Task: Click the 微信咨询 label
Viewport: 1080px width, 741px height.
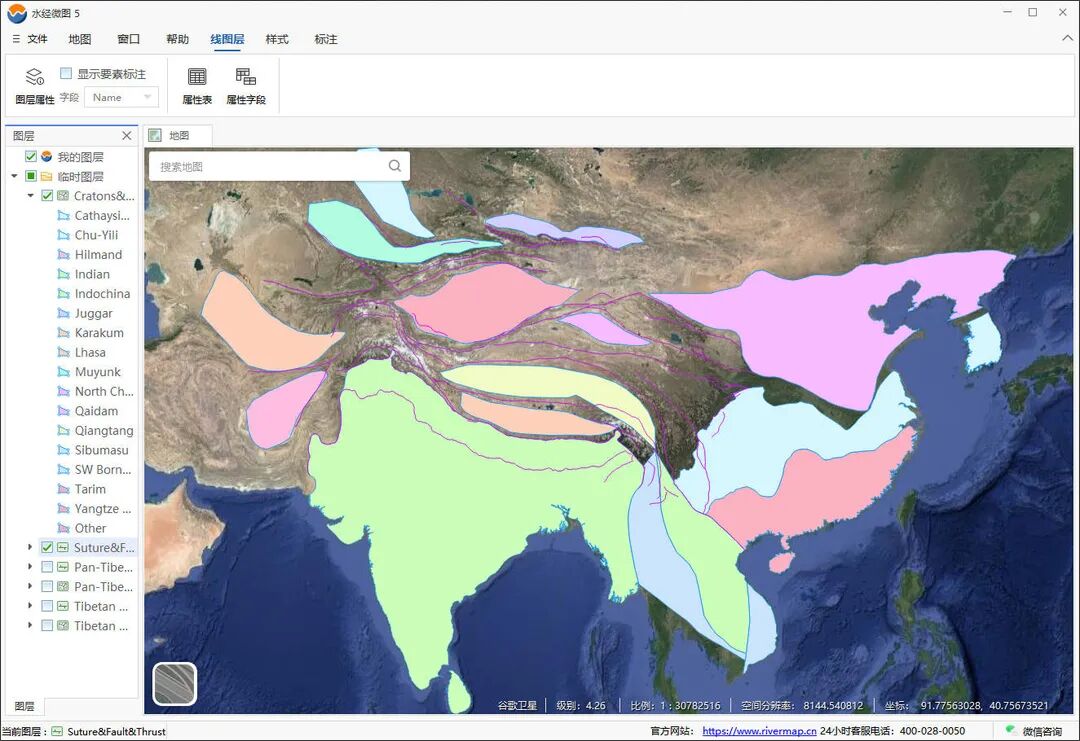Action: [x=1042, y=731]
